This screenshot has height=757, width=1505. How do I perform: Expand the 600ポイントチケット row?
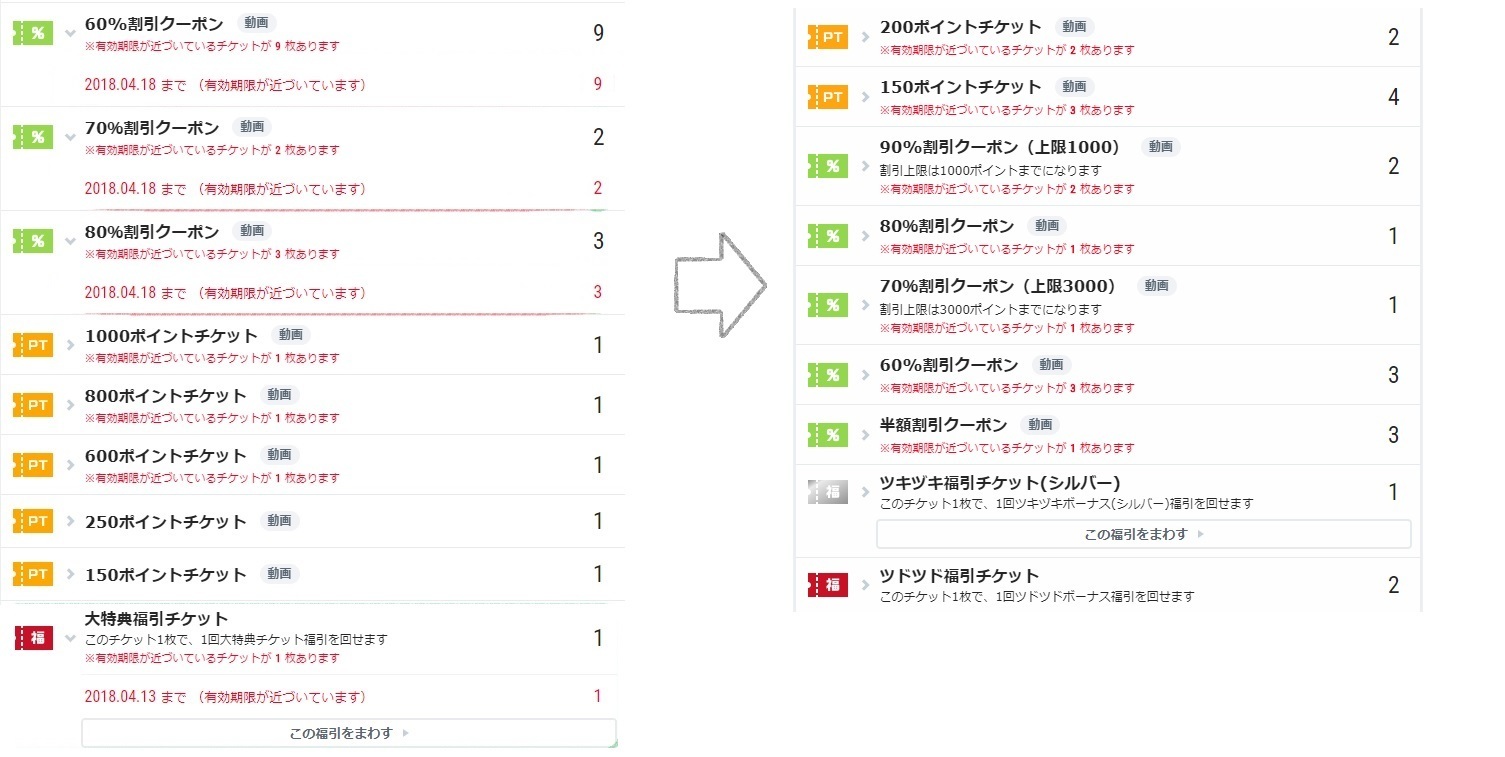70,466
